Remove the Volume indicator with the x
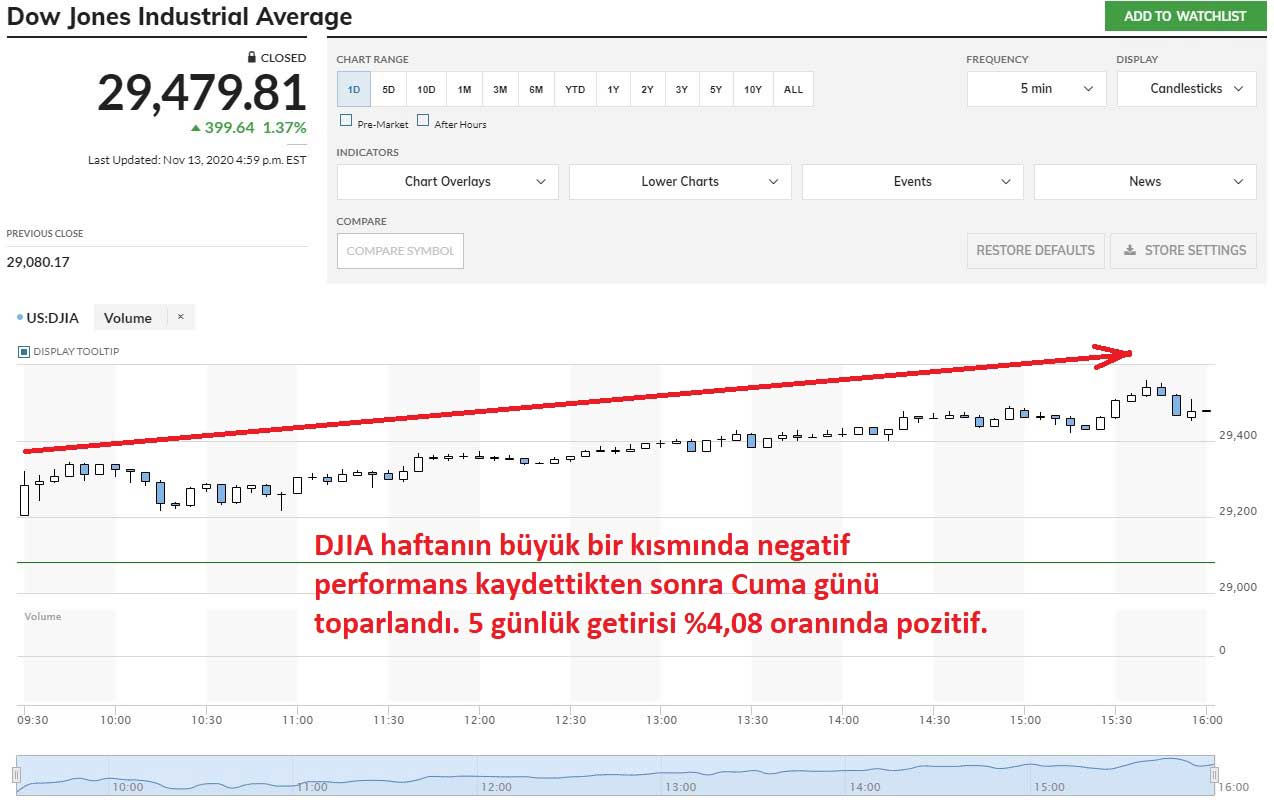 pos(180,317)
